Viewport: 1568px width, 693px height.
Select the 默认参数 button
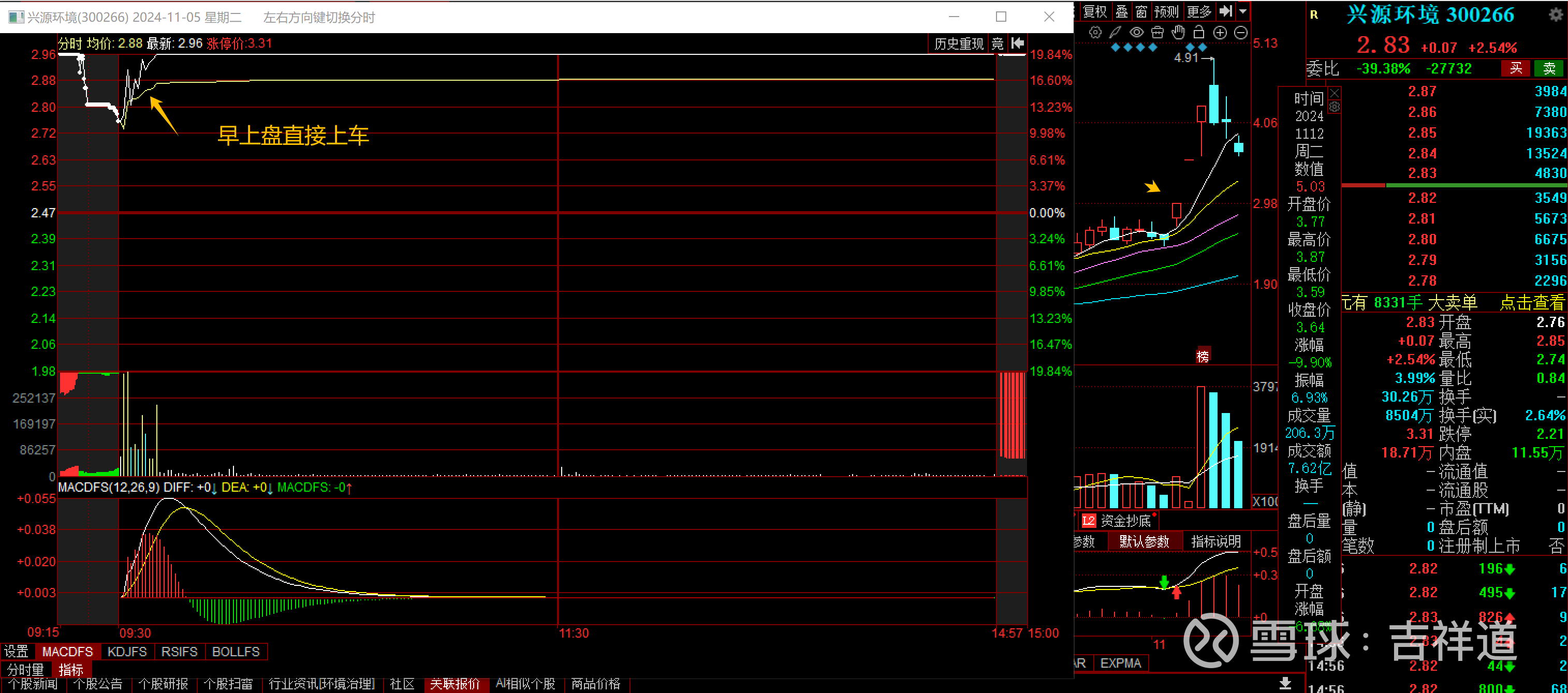1145,541
